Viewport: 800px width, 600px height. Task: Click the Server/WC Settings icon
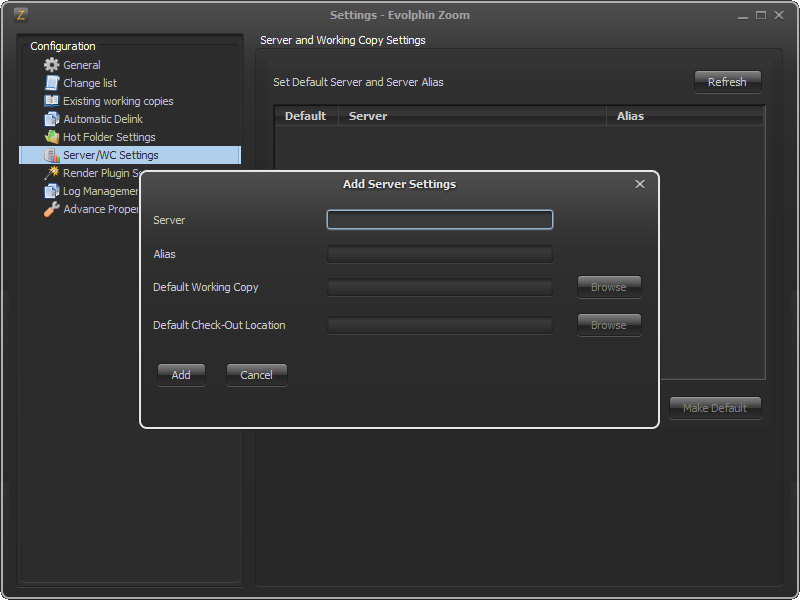52,155
